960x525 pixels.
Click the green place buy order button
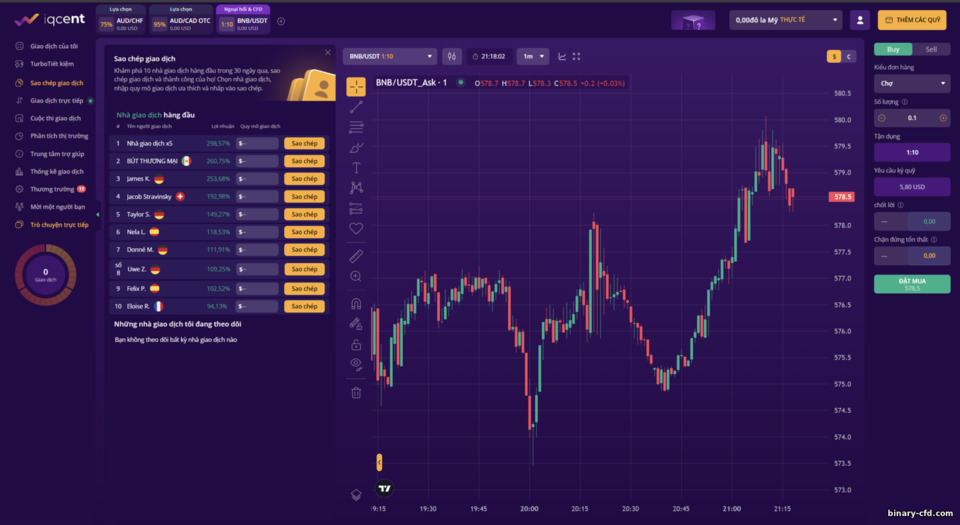point(912,284)
